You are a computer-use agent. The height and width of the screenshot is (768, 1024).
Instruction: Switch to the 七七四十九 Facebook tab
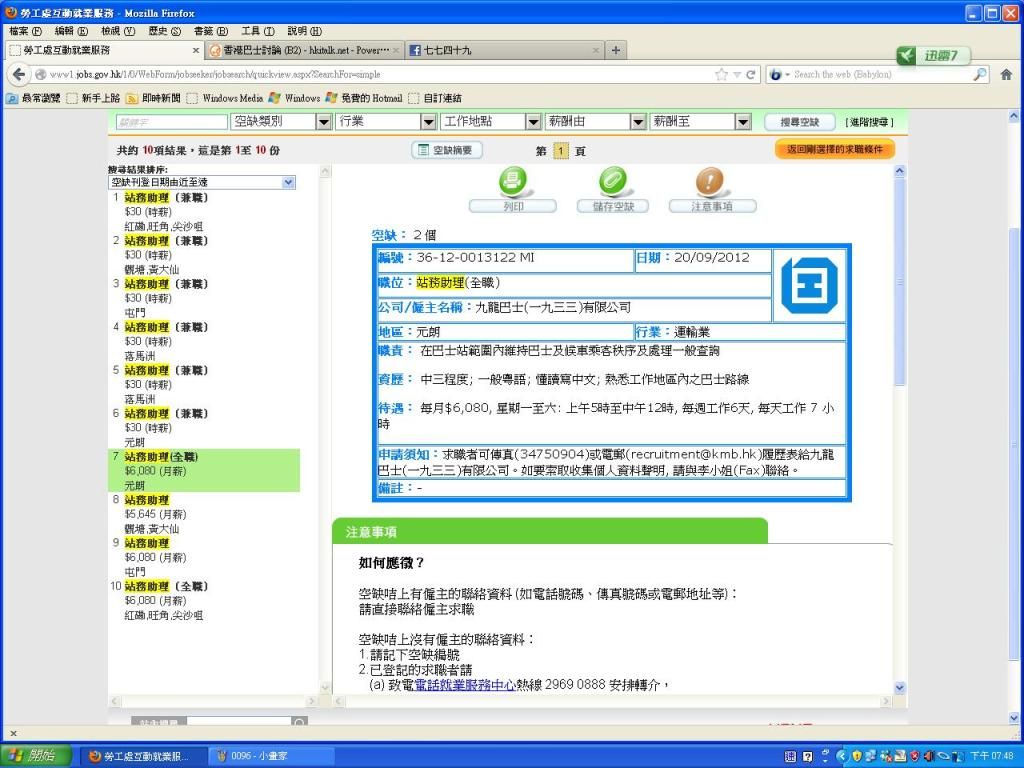pos(504,50)
